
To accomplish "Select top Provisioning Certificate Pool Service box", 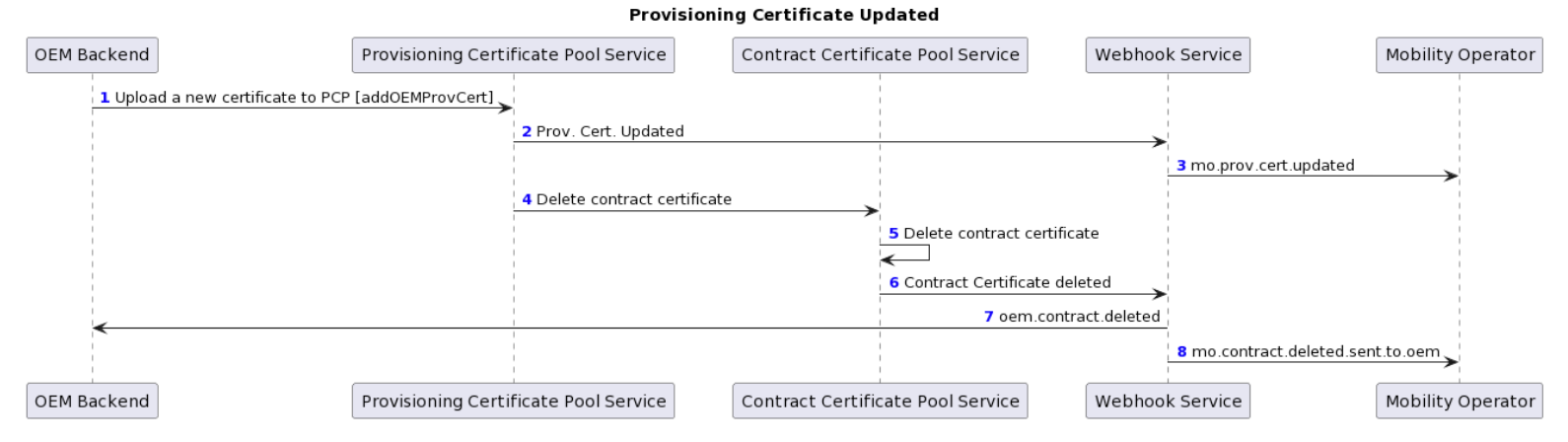I will (x=513, y=55).
